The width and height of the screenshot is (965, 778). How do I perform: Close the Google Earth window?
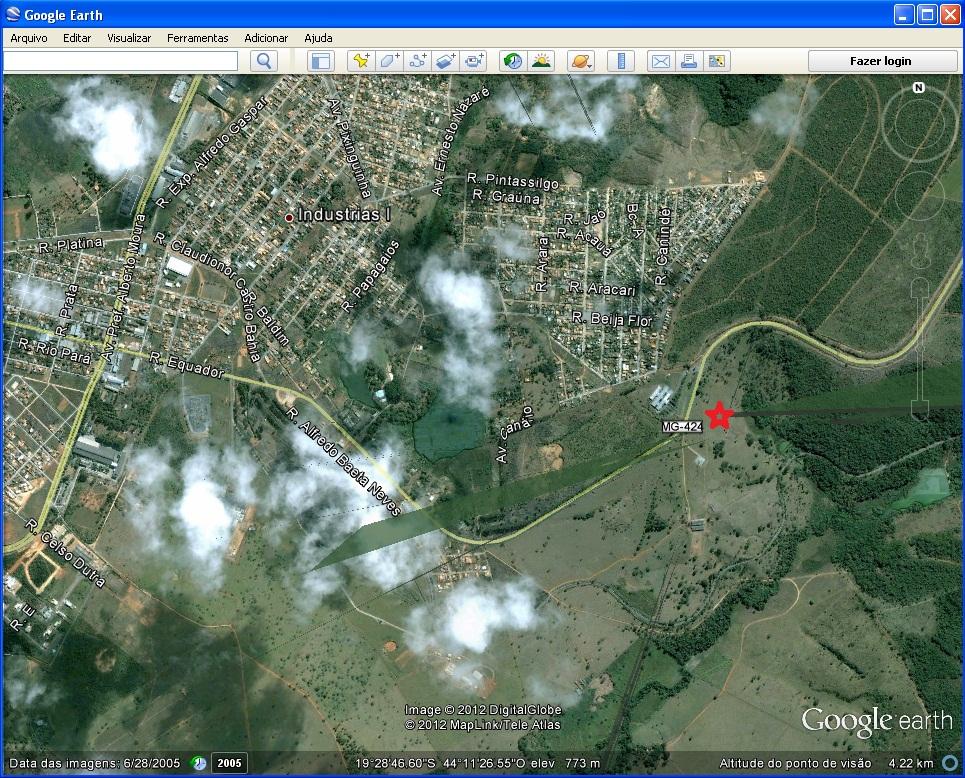[x=949, y=15]
